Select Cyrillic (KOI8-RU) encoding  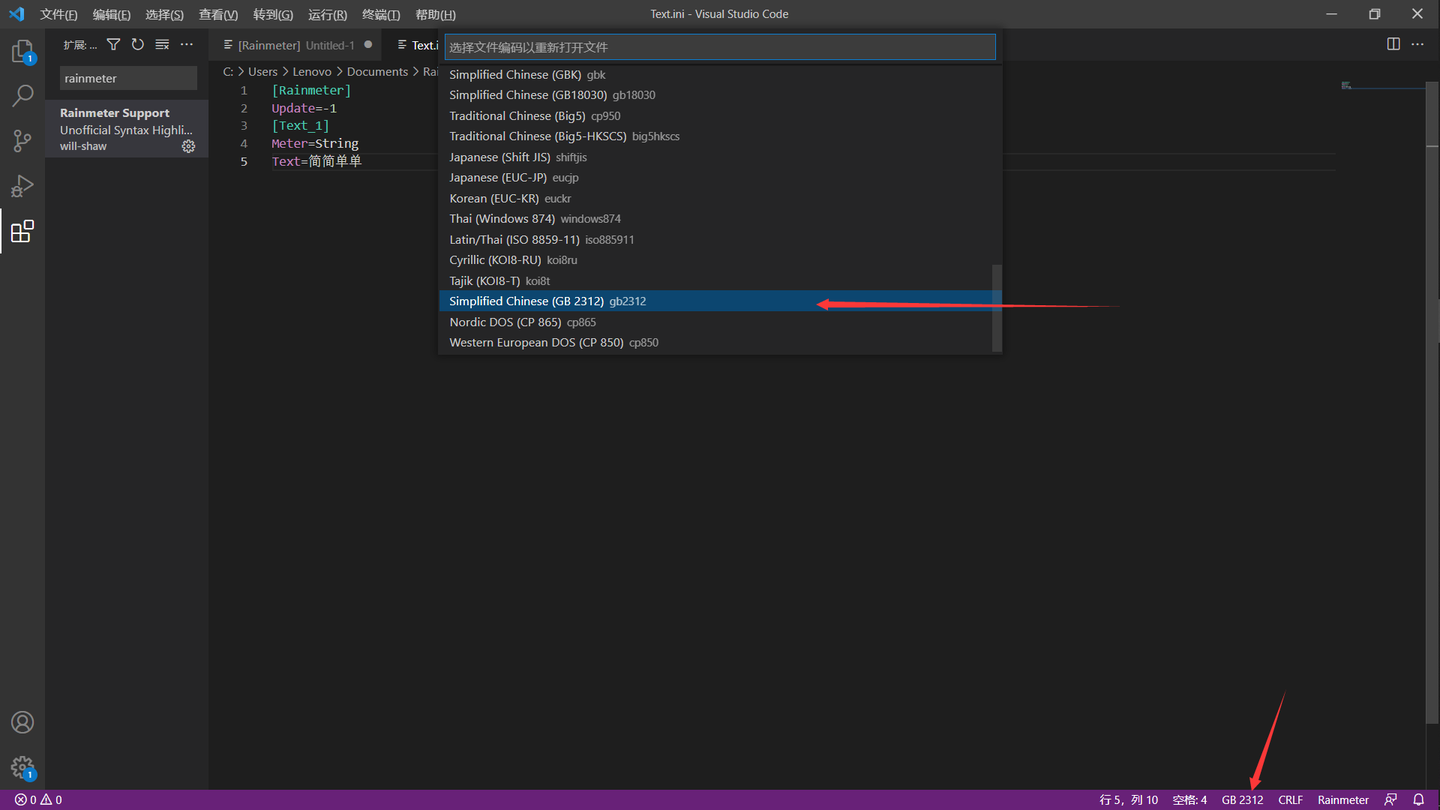click(720, 260)
